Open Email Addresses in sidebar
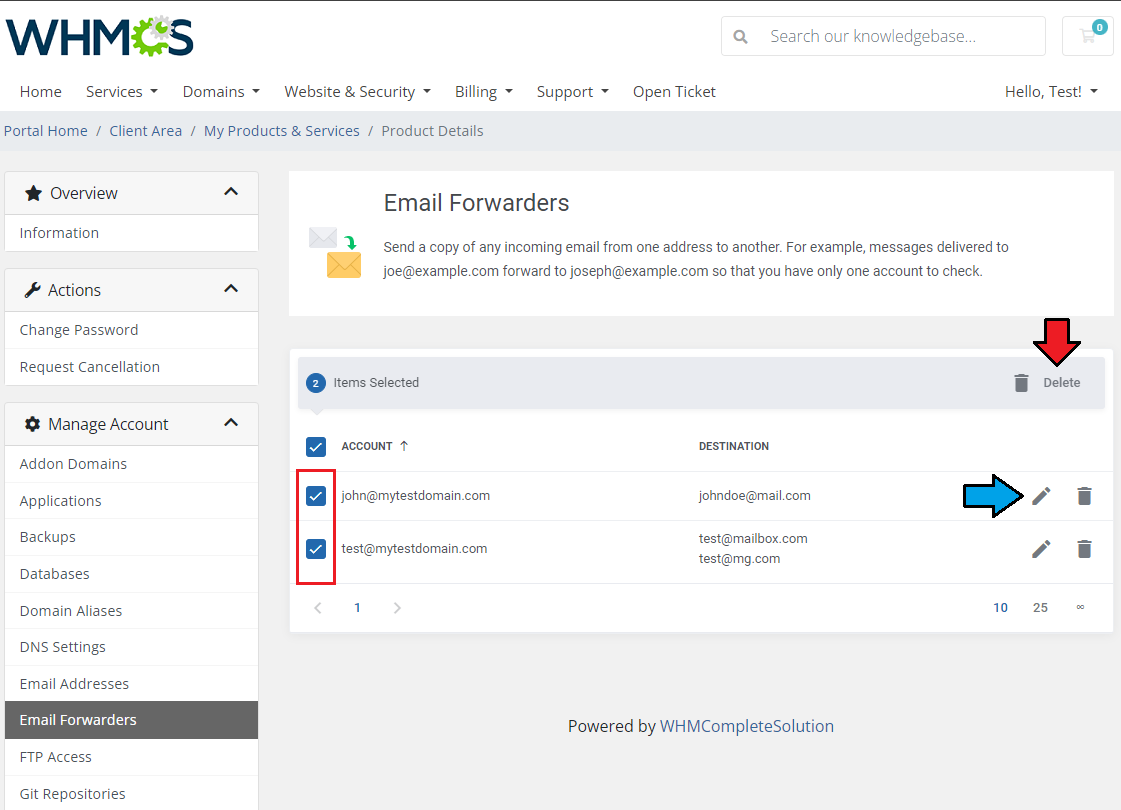The image size is (1121, 810). click(132, 683)
